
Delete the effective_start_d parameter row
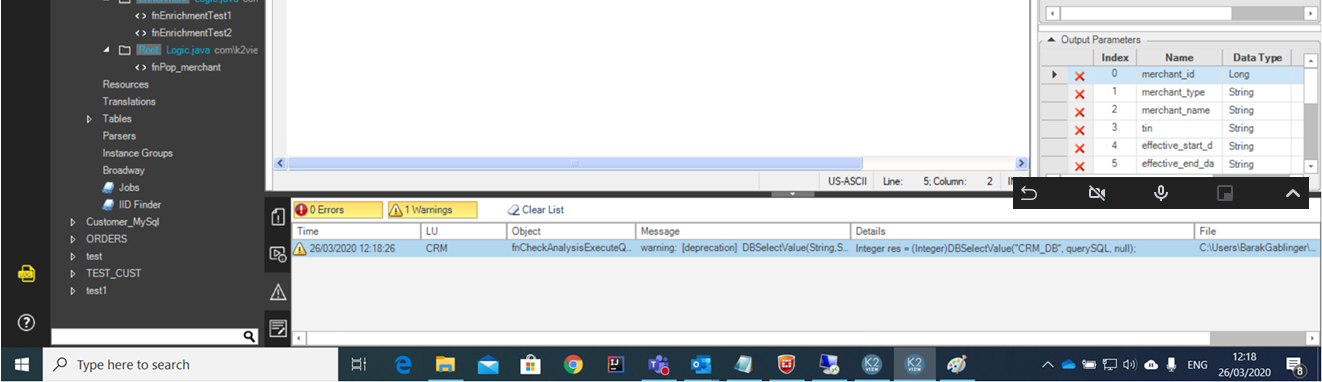[1080, 148]
